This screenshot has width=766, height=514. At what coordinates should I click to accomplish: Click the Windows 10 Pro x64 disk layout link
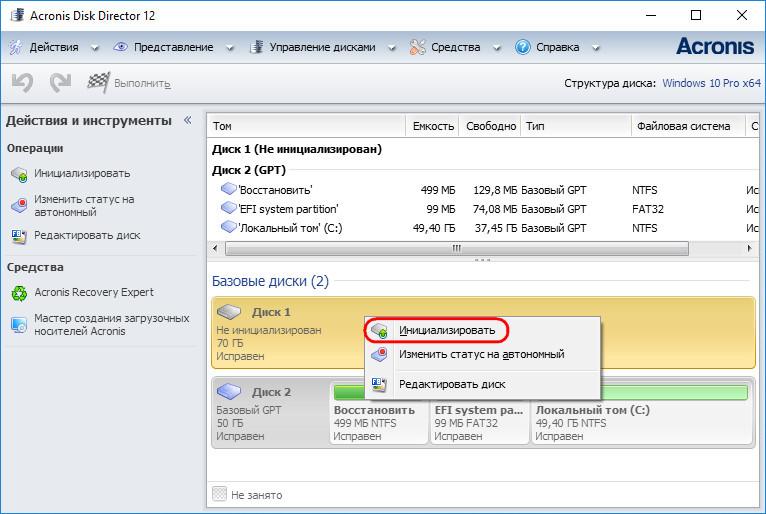[711, 83]
